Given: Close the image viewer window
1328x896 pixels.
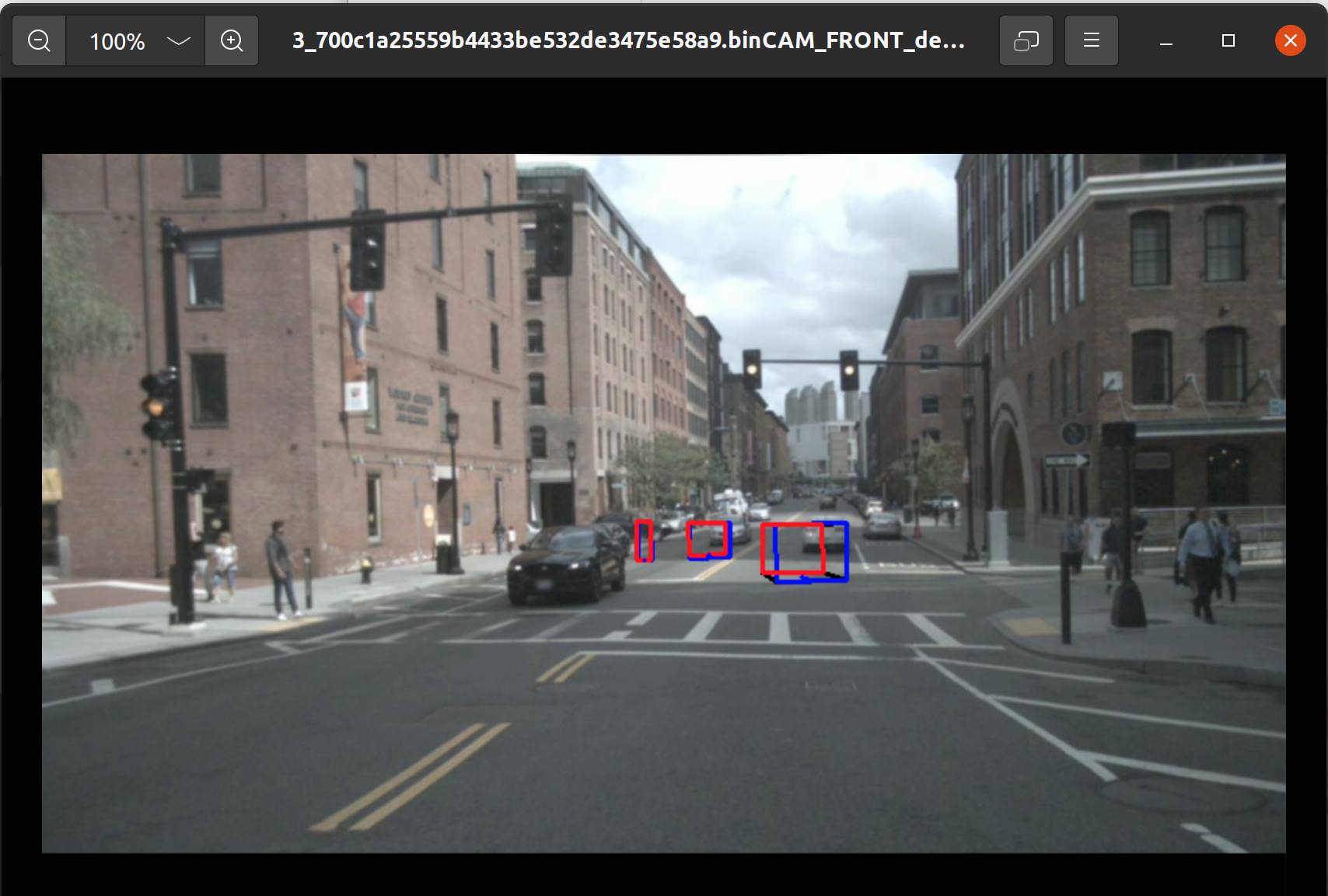Looking at the screenshot, I should point(1290,40).
